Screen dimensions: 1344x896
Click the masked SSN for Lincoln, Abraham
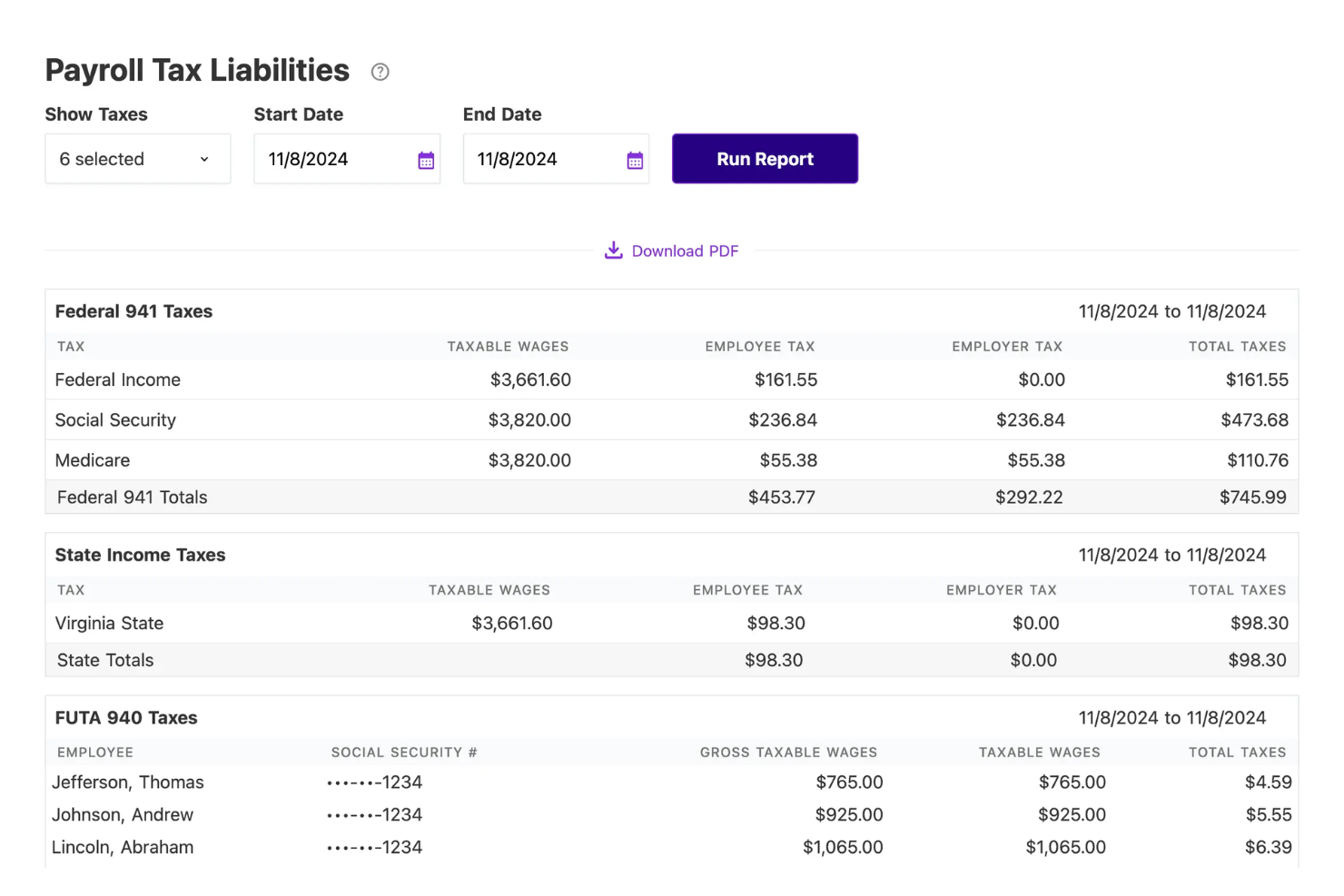point(374,847)
